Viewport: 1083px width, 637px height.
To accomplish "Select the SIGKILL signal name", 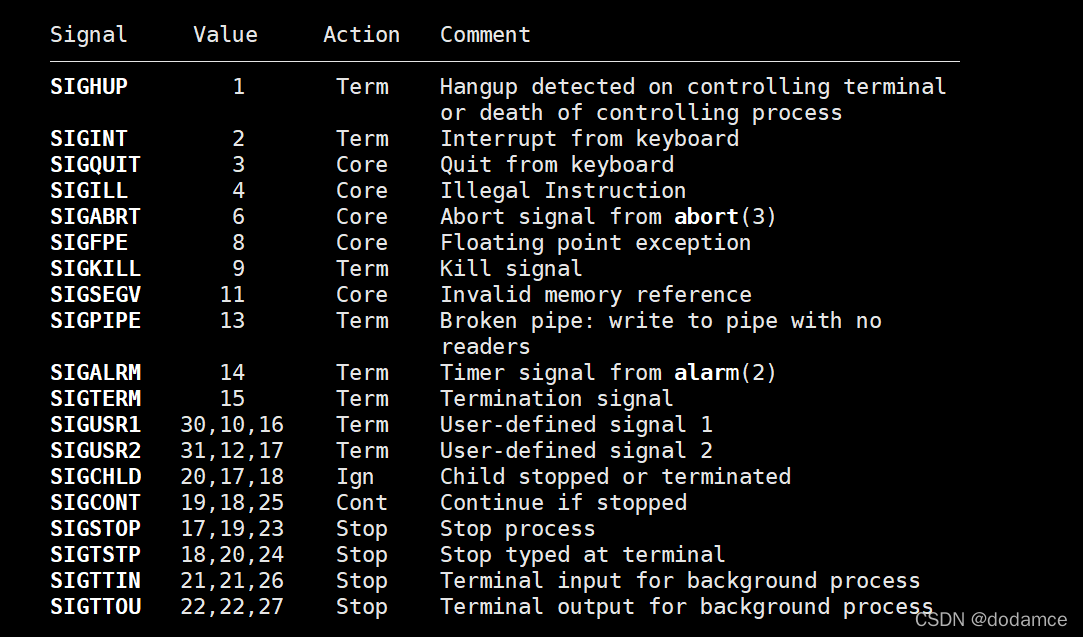I will pos(95,268).
